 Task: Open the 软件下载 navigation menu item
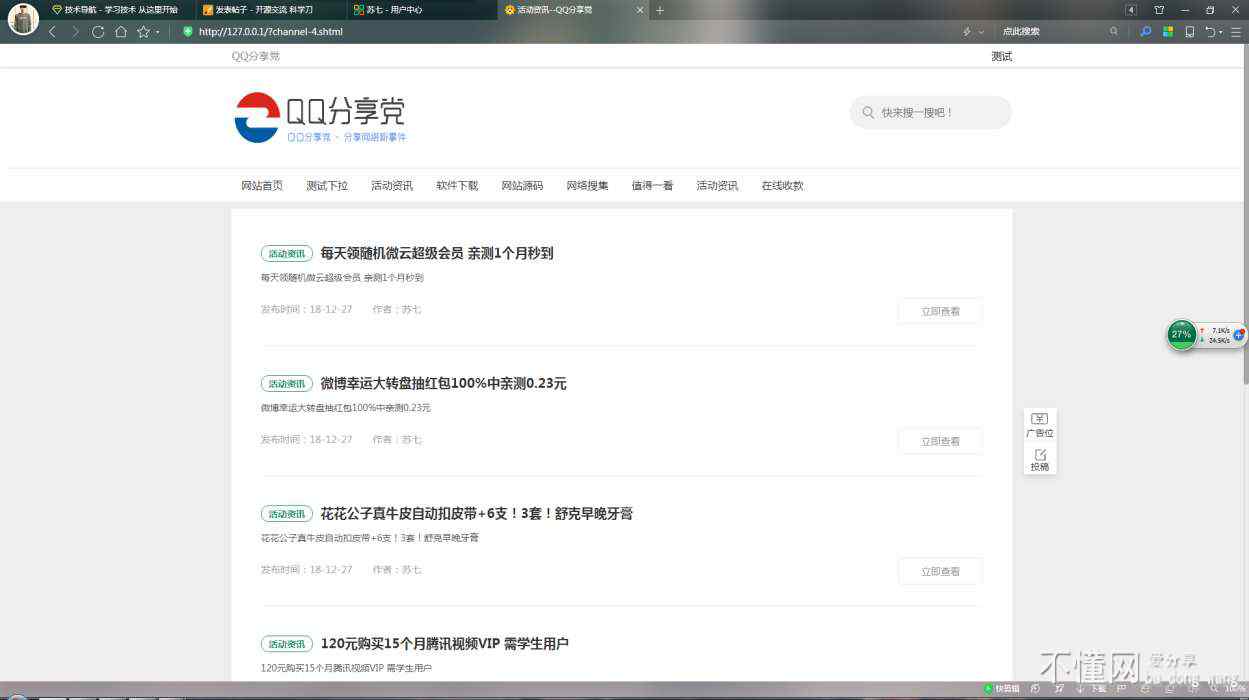[457, 185]
